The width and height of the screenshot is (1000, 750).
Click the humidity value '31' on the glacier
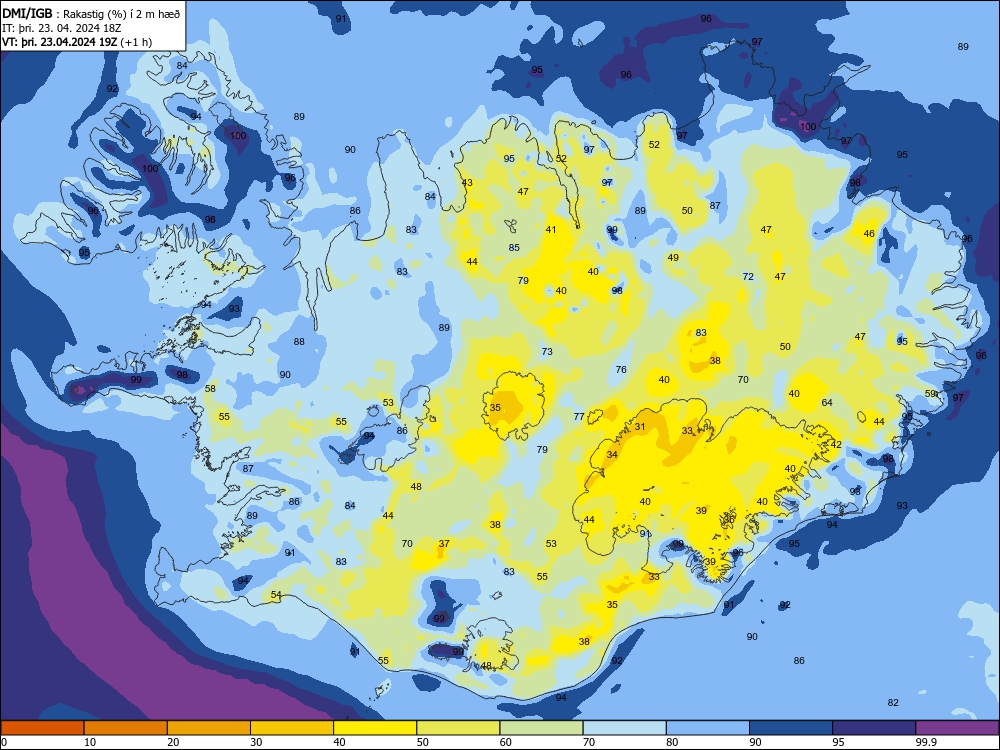pos(640,427)
